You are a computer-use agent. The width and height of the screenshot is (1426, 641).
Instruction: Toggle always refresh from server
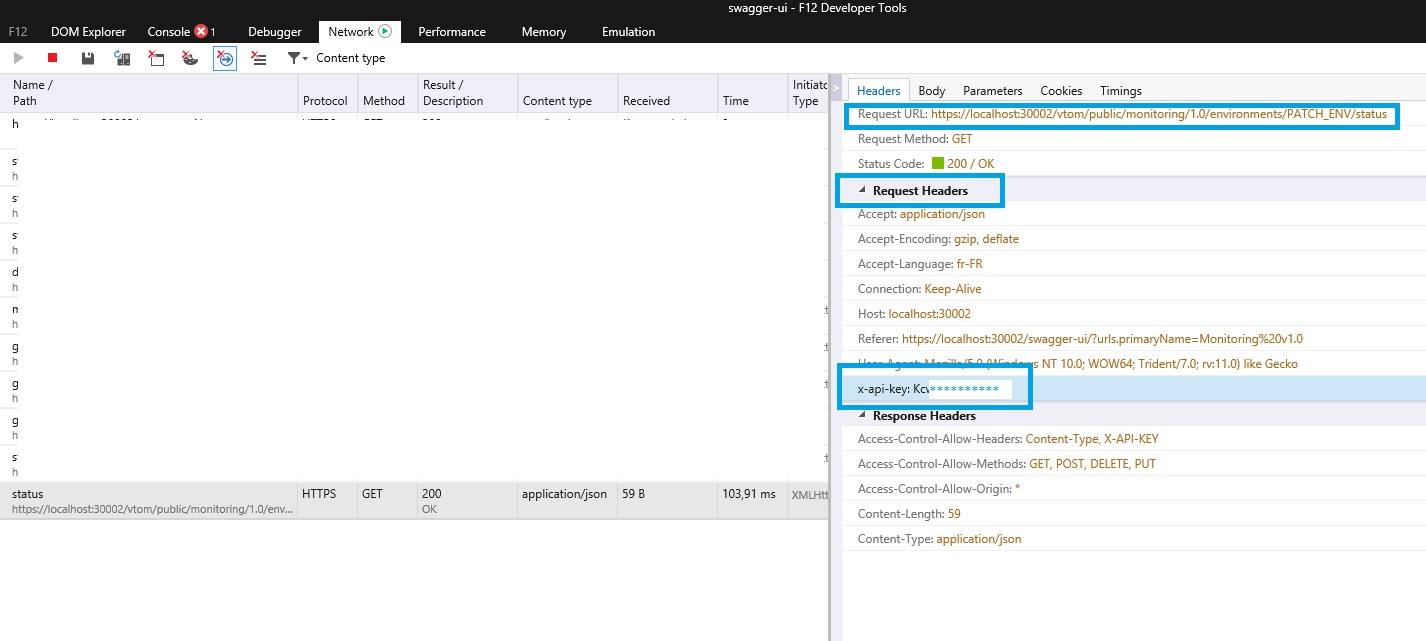[123, 59]
